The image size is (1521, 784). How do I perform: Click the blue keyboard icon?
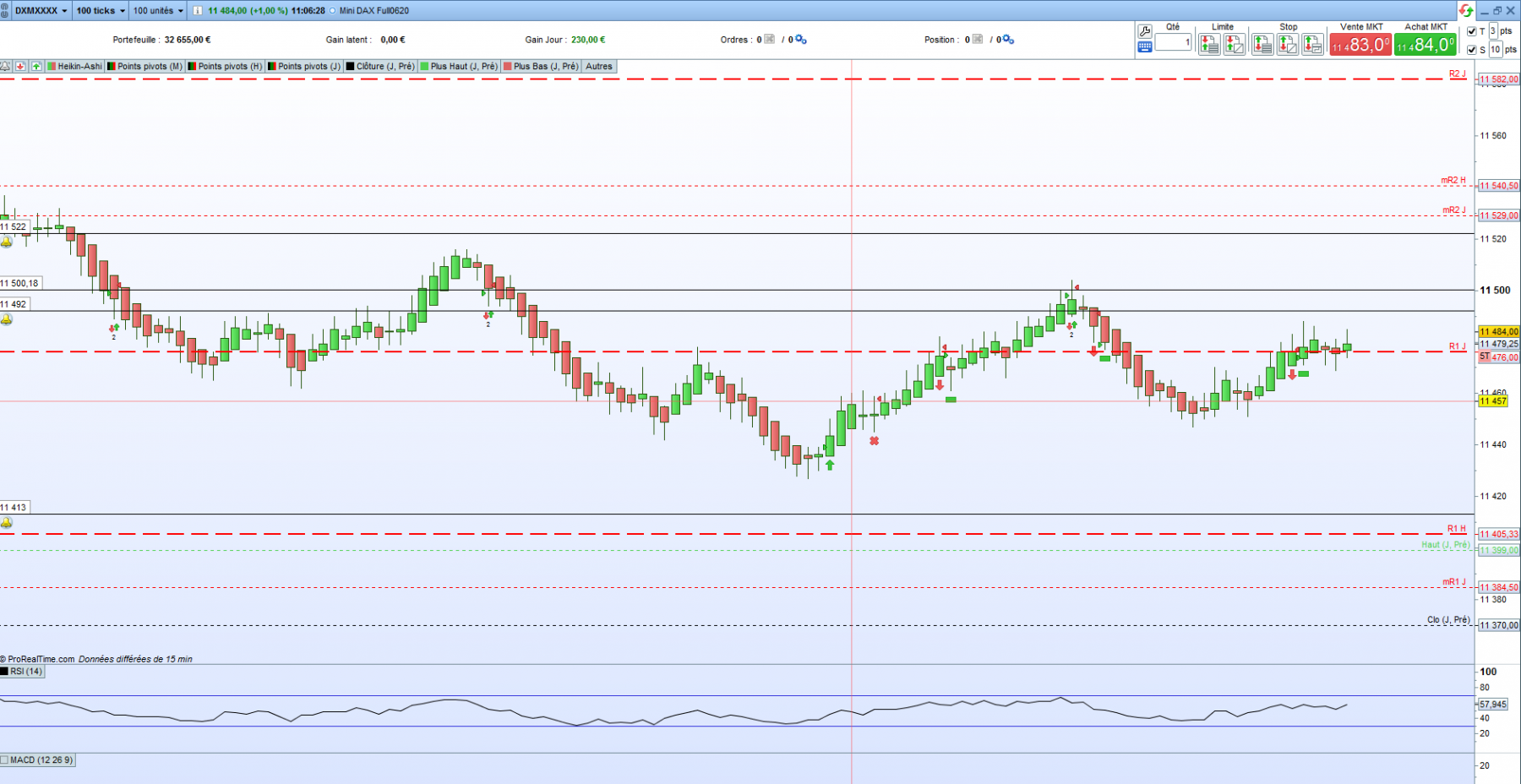pyautogui.click(x=1145, y=46)
